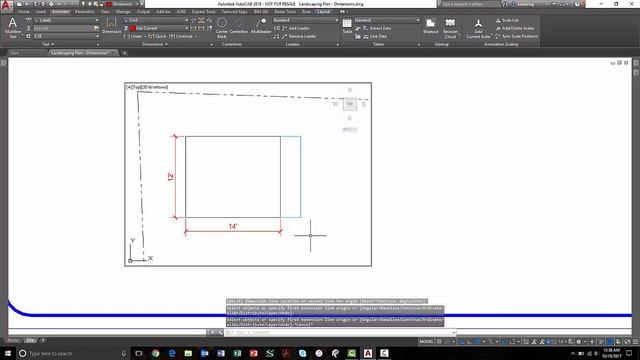The image size is (640, 360).
Task: Click the Linear dimension tool
Action: click(x=135, y=36)
